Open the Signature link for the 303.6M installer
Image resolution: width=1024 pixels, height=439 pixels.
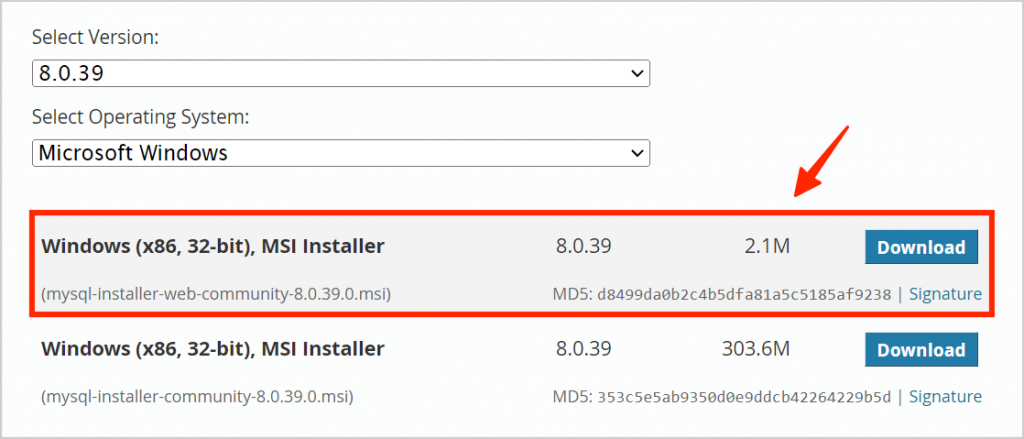(945, 396)
